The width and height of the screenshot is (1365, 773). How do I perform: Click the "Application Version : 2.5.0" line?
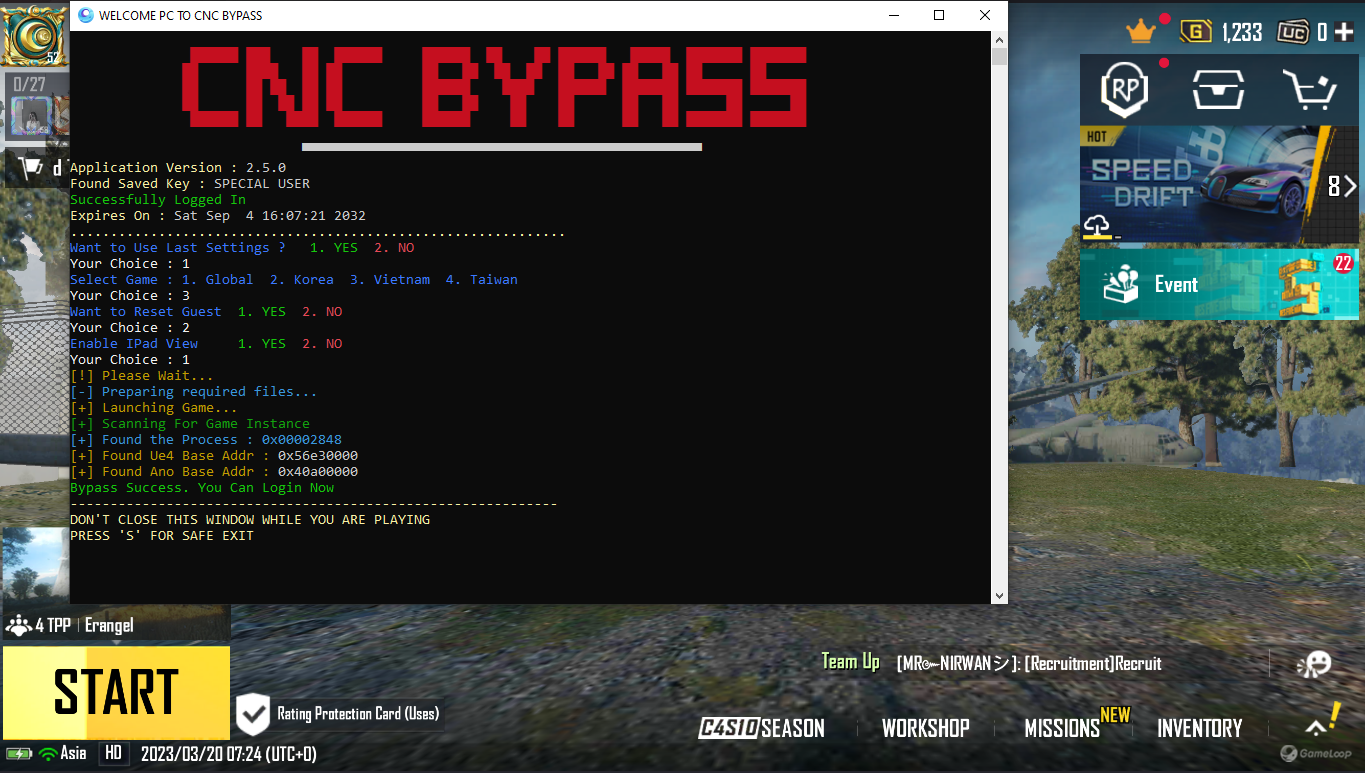click(x=178, y=168)
